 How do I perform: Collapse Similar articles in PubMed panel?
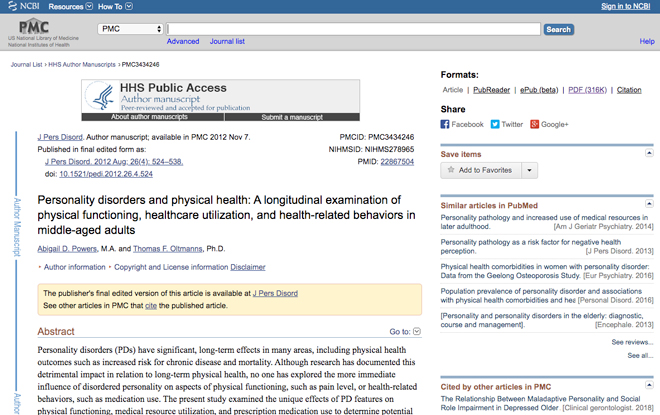pyautogui.click(x=649, y=204)
